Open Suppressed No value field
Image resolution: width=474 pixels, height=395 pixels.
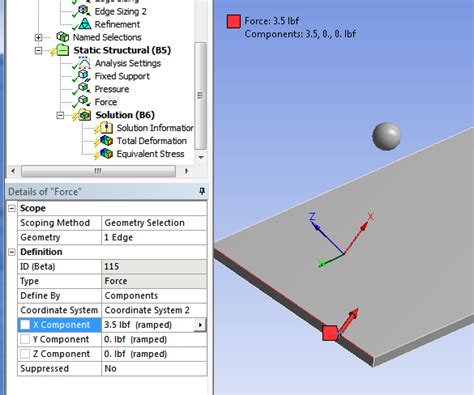coord(154,369)
